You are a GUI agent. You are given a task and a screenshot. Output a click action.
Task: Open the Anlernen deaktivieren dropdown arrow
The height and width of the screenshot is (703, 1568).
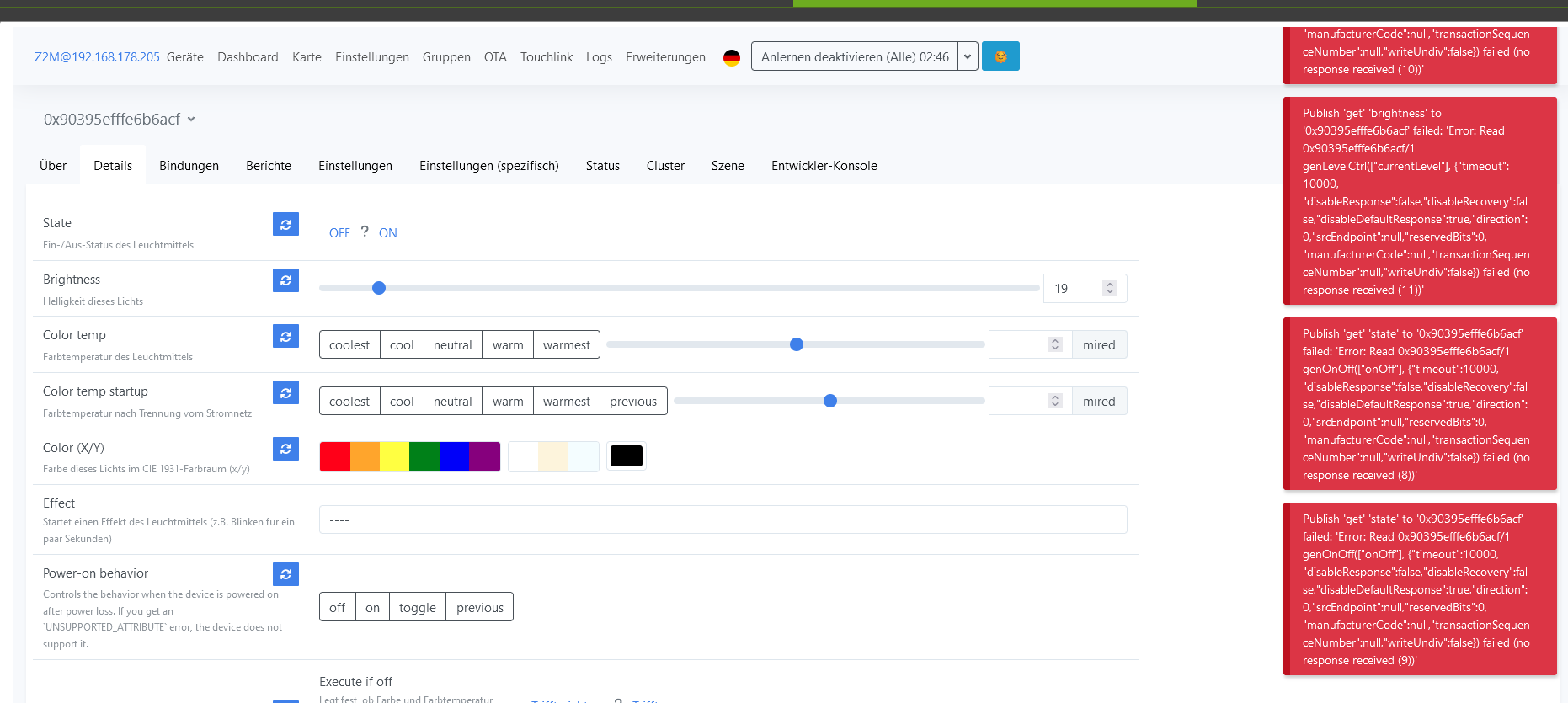click(968, 56)
